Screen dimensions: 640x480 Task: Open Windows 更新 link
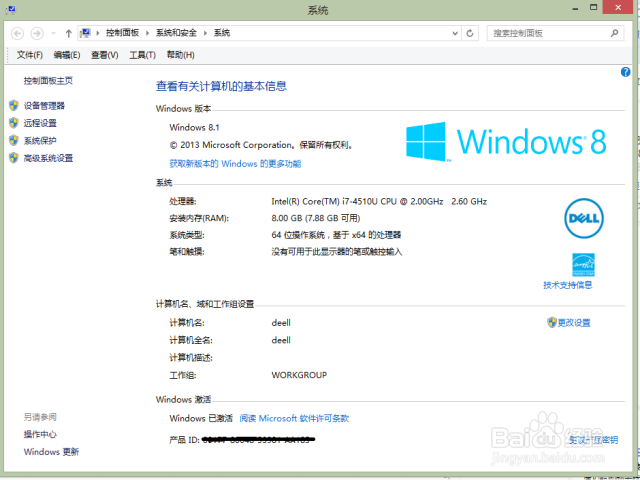click(x=51, y=452)
